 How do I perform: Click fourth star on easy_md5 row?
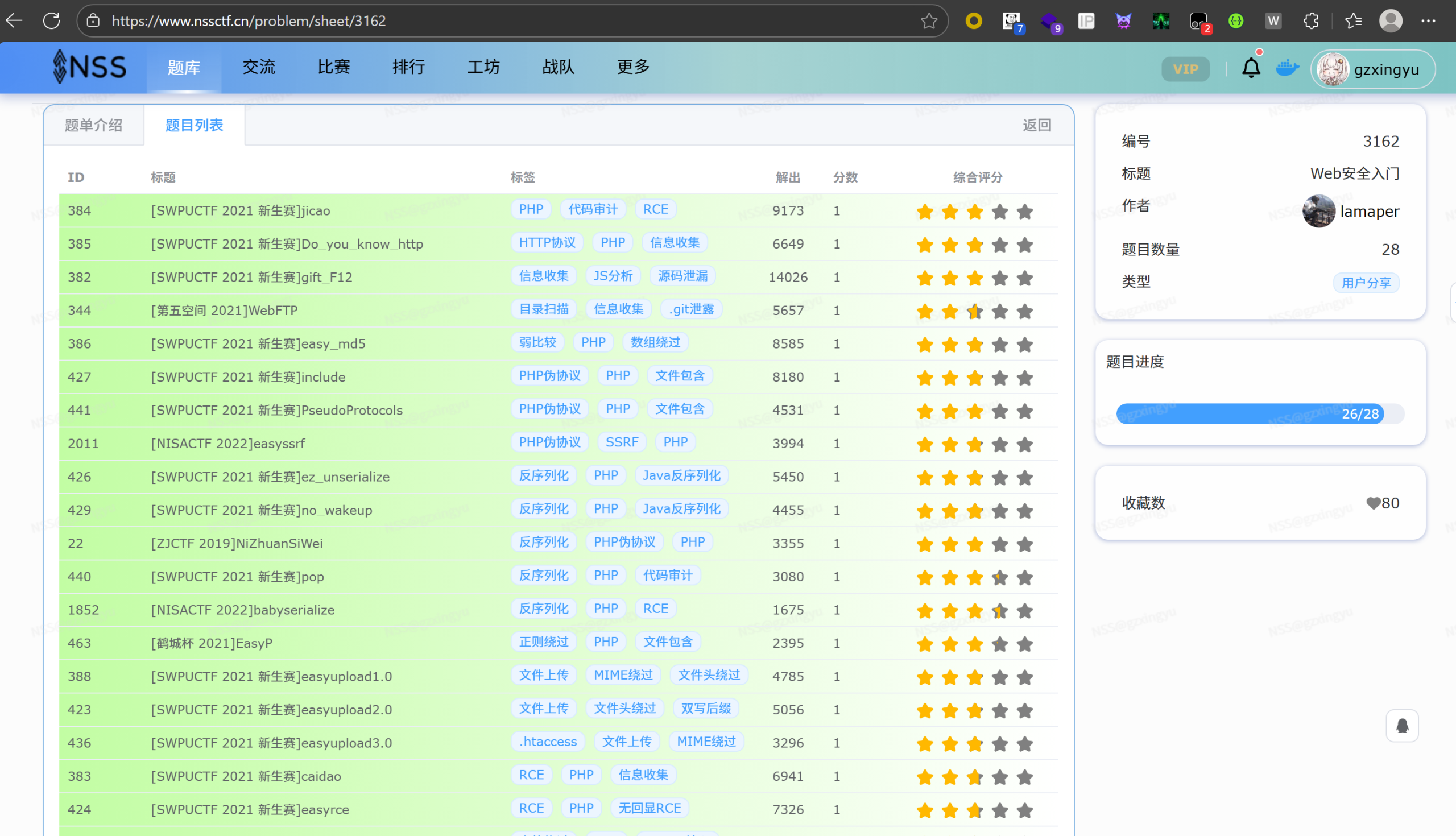[999, 345]
